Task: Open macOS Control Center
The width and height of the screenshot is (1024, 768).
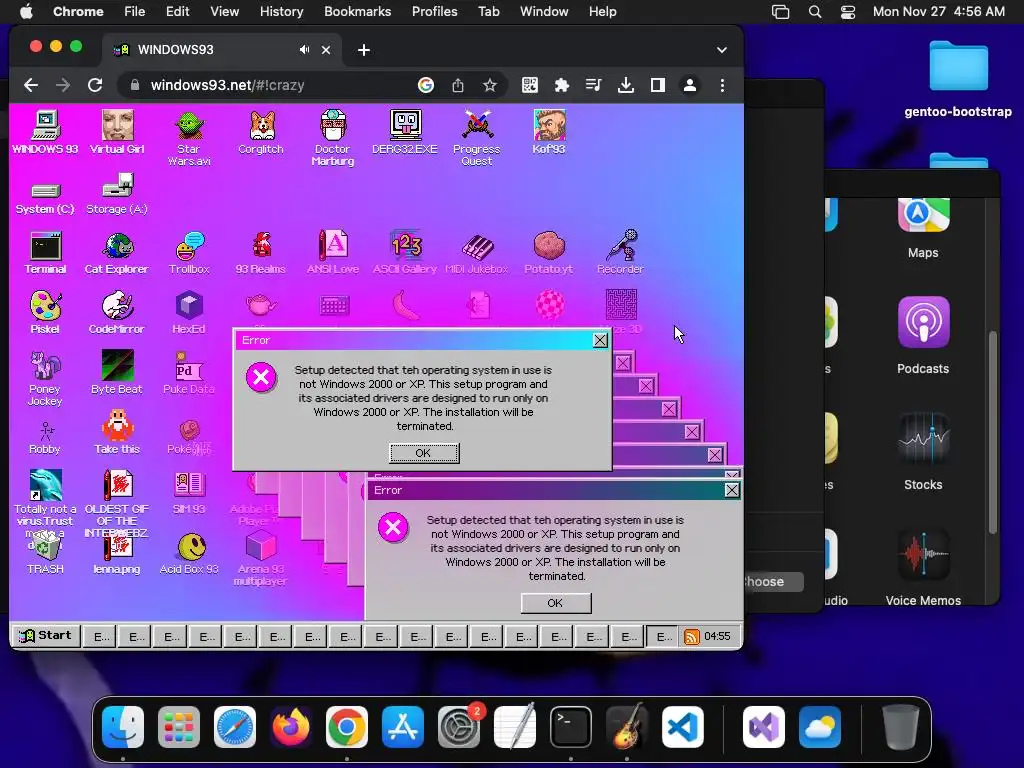Action: coord(848,12)
